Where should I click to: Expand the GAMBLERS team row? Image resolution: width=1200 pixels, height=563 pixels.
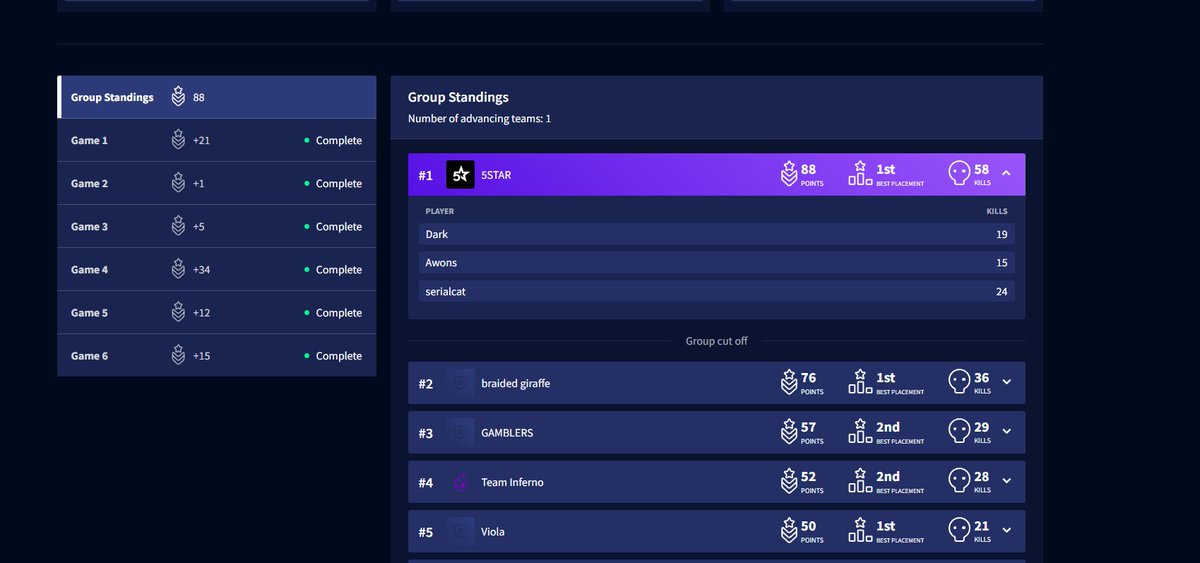tap(1006, 431)
